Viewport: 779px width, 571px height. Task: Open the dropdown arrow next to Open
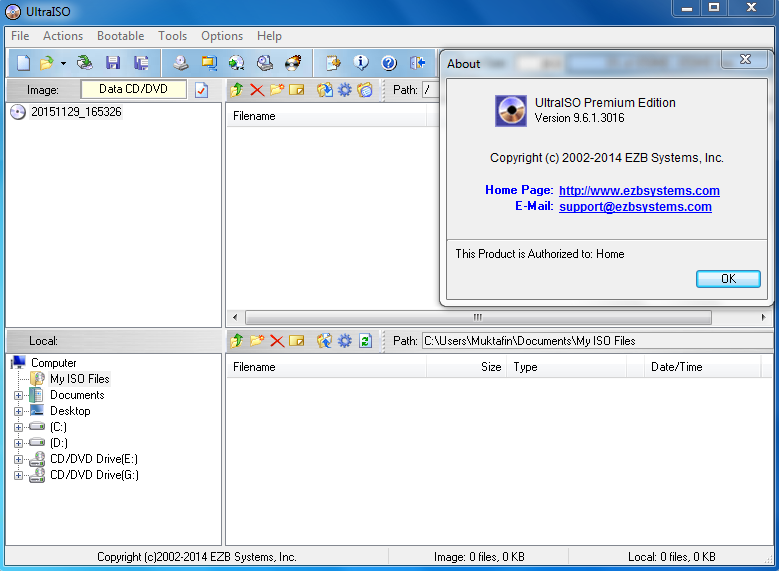tap(63, 63)
